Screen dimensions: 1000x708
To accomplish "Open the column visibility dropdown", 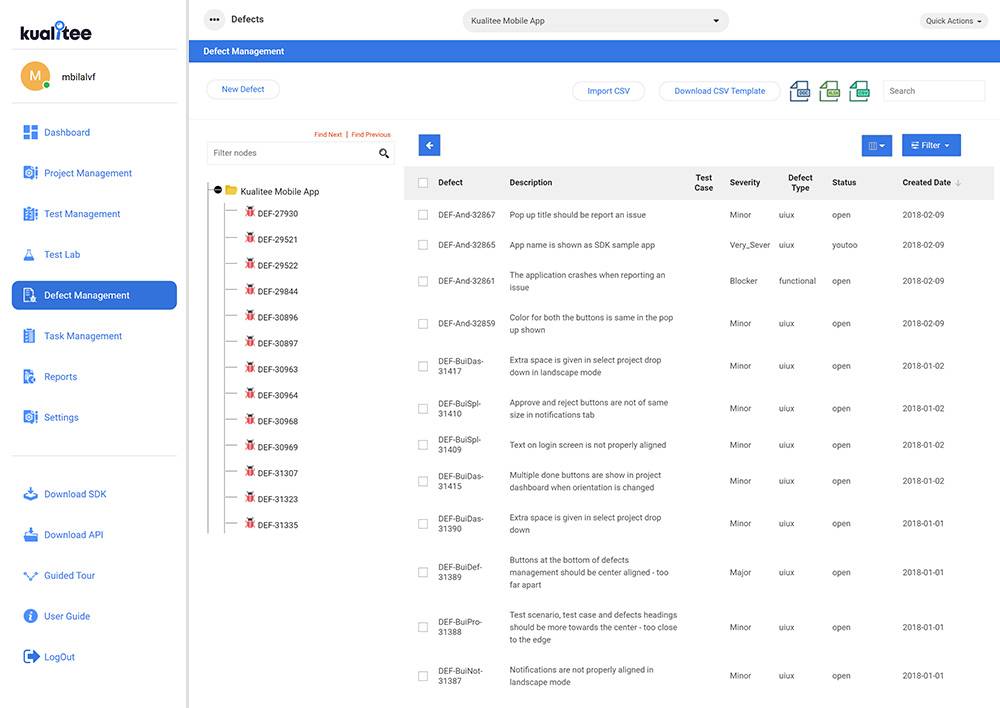I will pos(876,145).
